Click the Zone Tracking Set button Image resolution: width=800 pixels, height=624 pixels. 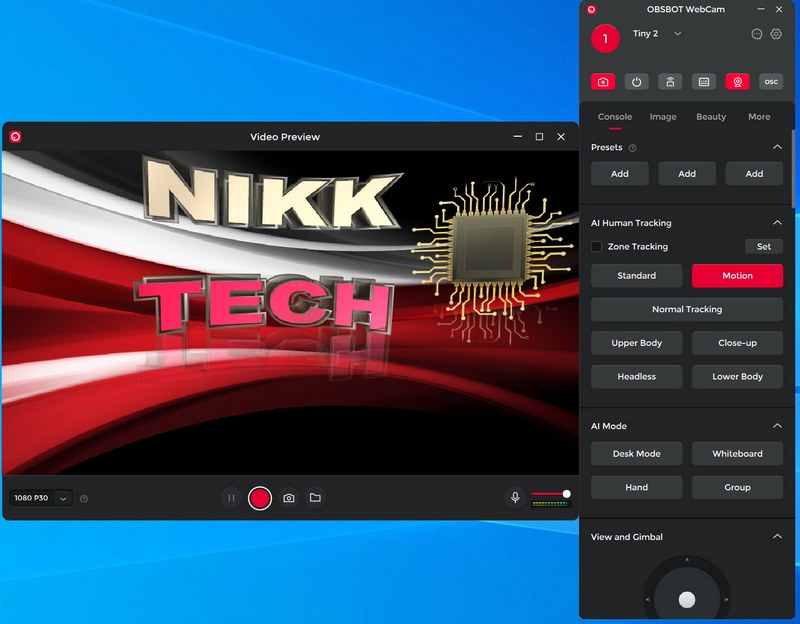[x=764, y=246]
